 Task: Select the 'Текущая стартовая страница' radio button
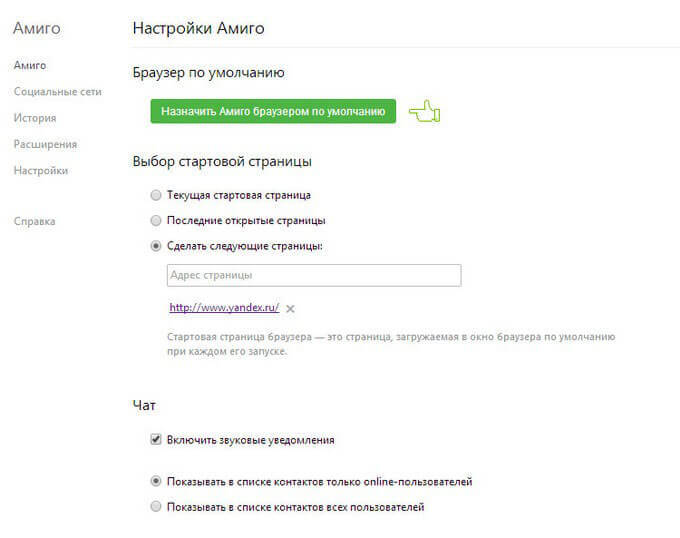[x=156, y=195]
